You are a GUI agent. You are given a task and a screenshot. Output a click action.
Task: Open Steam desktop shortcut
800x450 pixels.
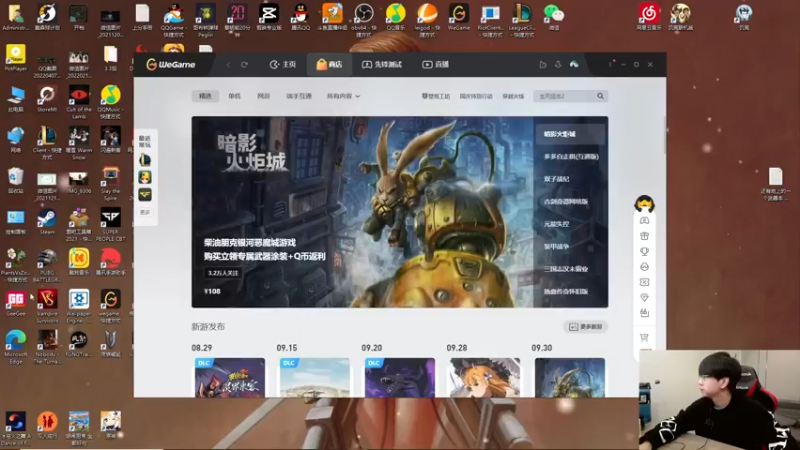[x=47, y=222]
